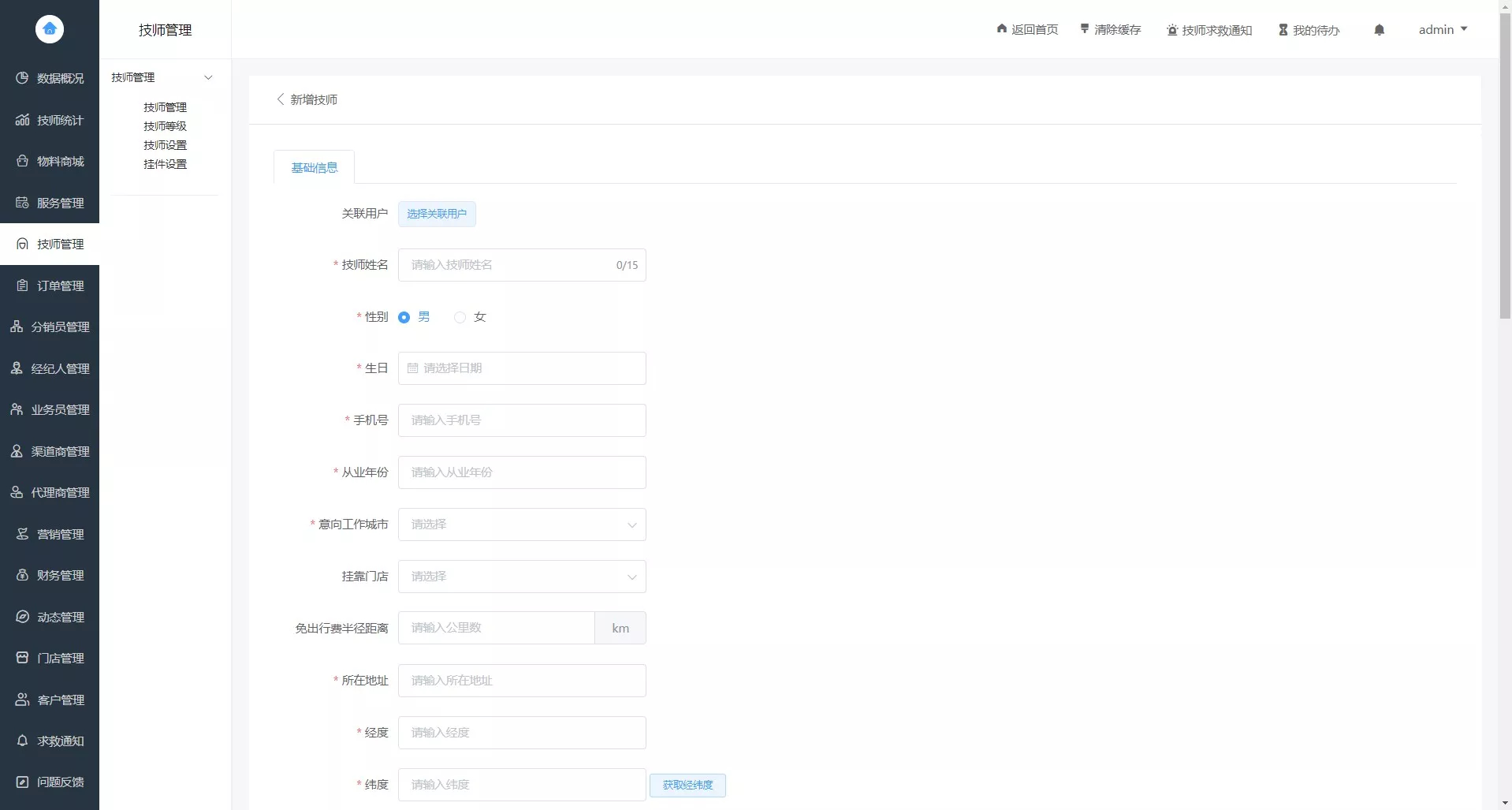Expand the admin user menu

point(1443,30)
